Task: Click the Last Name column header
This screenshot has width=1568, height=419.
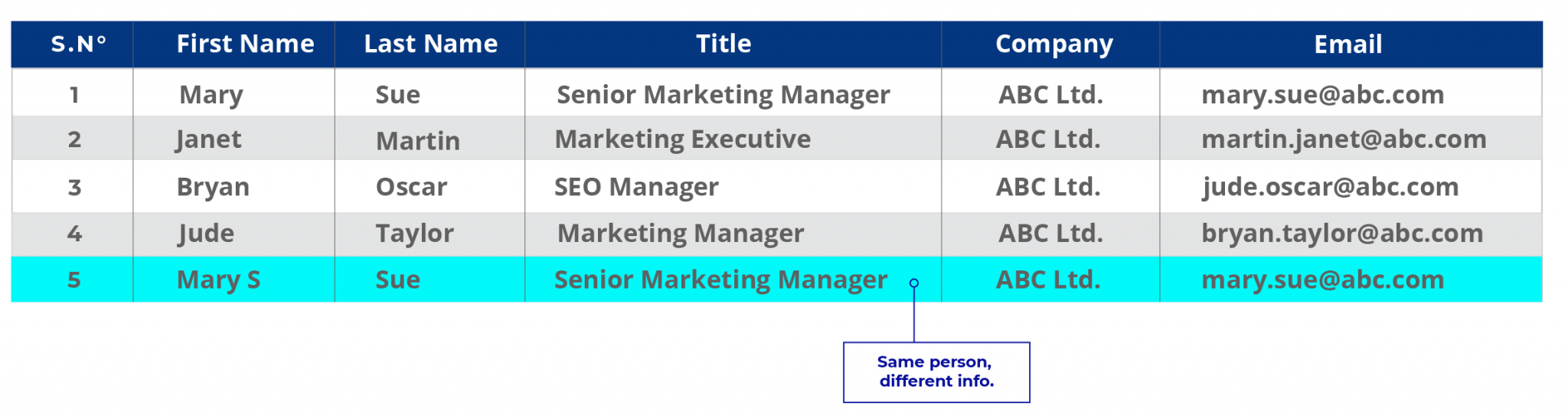Action: 430,44
